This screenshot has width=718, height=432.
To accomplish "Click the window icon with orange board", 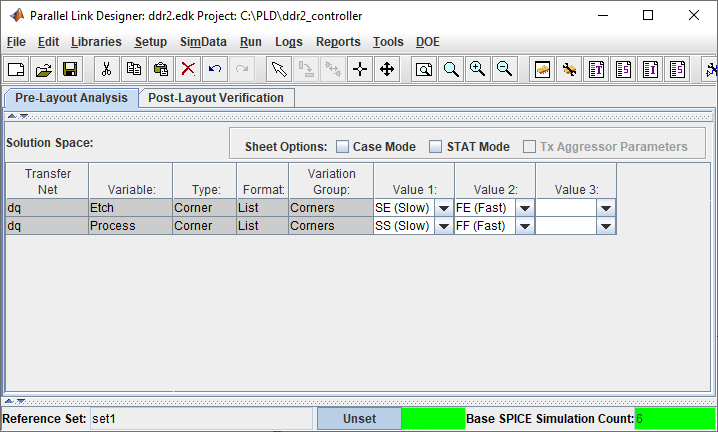I will [542, 69].
